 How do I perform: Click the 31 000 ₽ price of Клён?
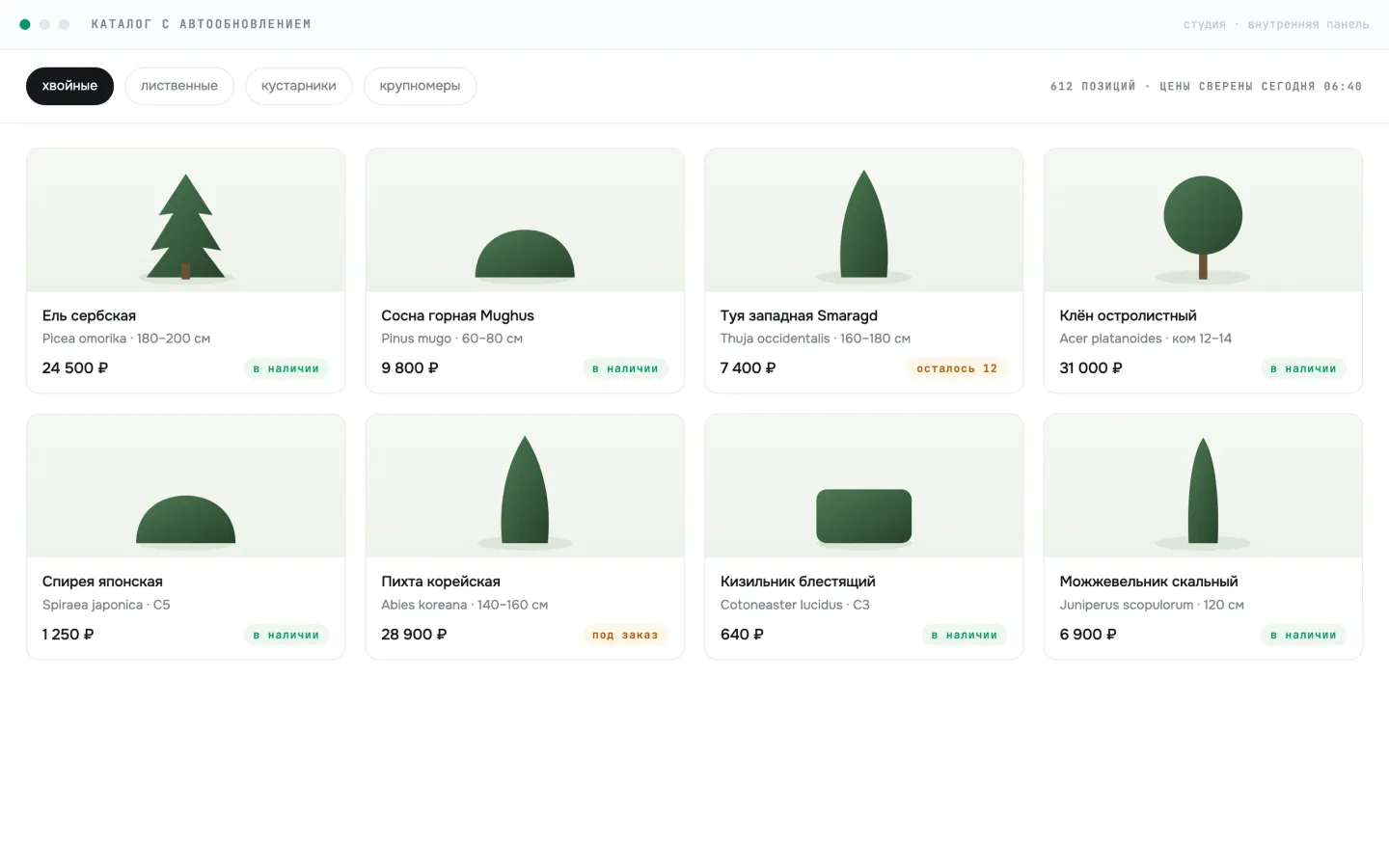click(x=1091, y=367)
